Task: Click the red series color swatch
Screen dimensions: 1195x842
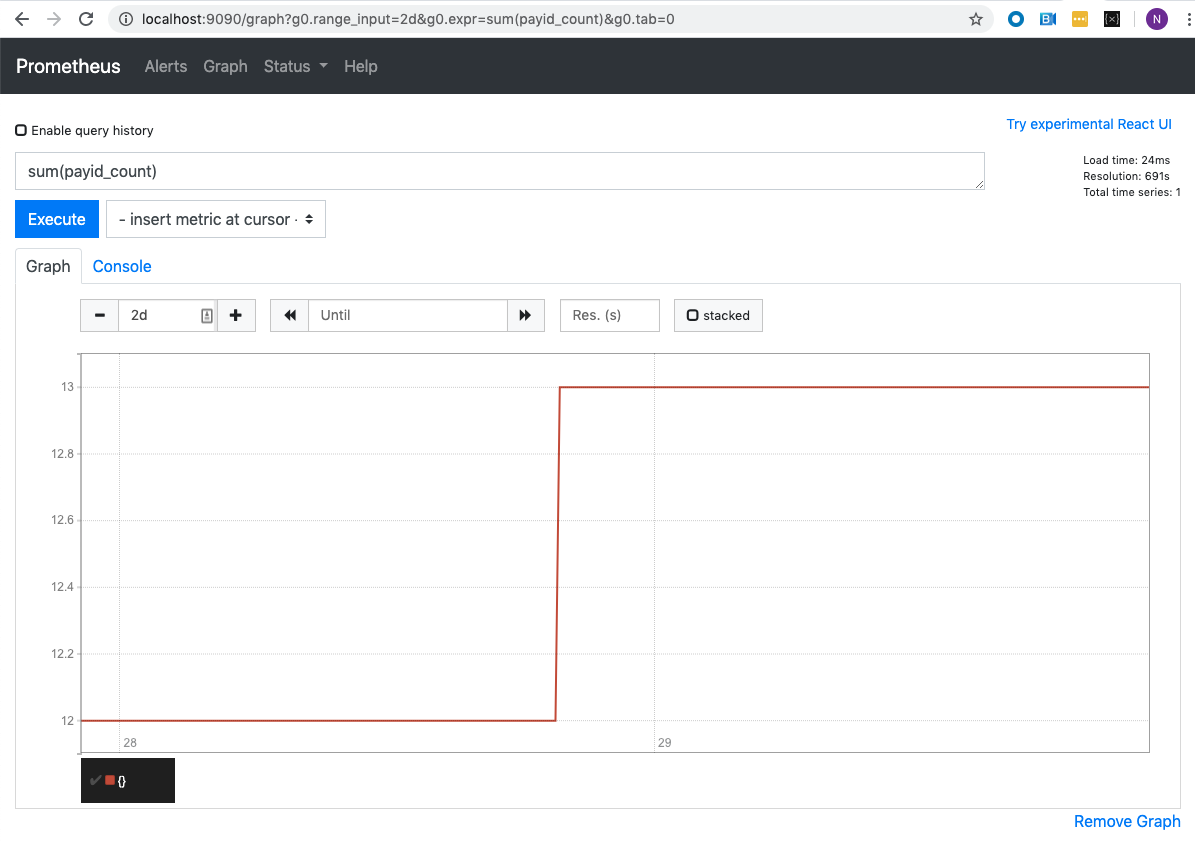Action: click(x=108, y=780)
